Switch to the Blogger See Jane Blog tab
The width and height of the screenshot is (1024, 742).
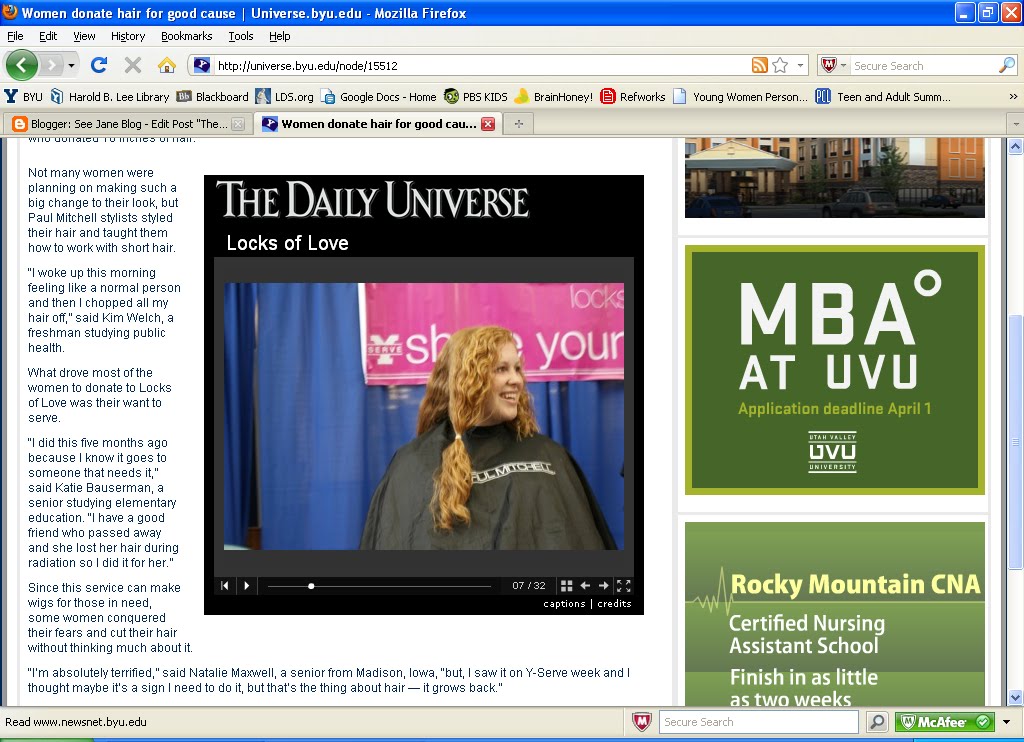click(x=128, y=123)
